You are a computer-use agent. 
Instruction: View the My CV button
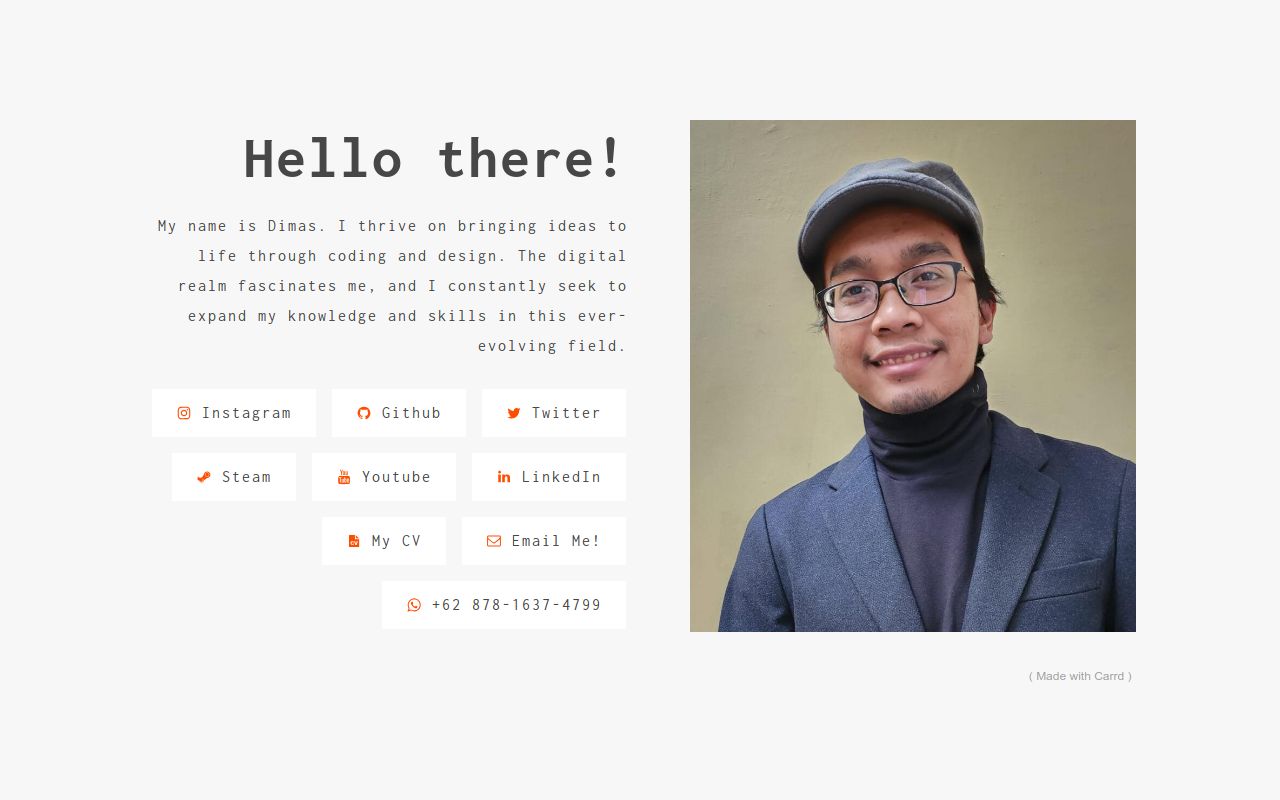click(384, 541)
